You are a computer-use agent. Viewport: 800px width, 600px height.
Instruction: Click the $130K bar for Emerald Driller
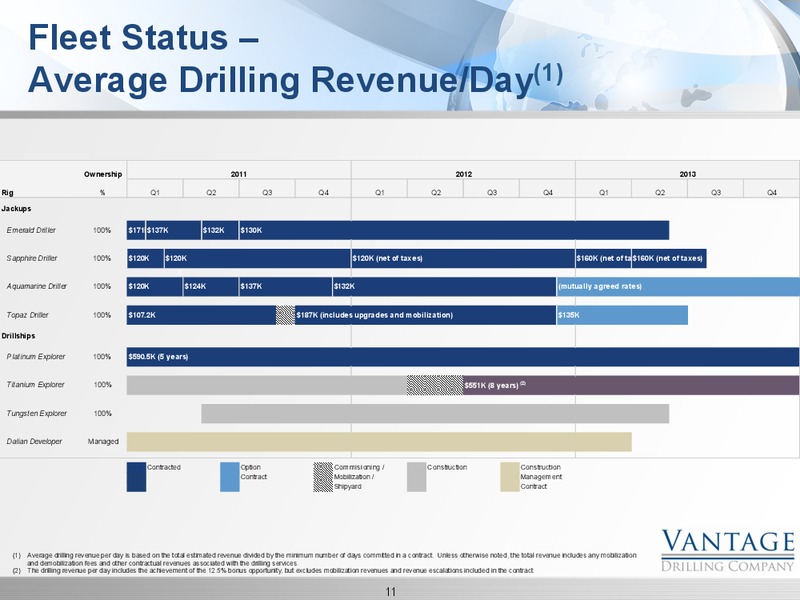[454, 230]
